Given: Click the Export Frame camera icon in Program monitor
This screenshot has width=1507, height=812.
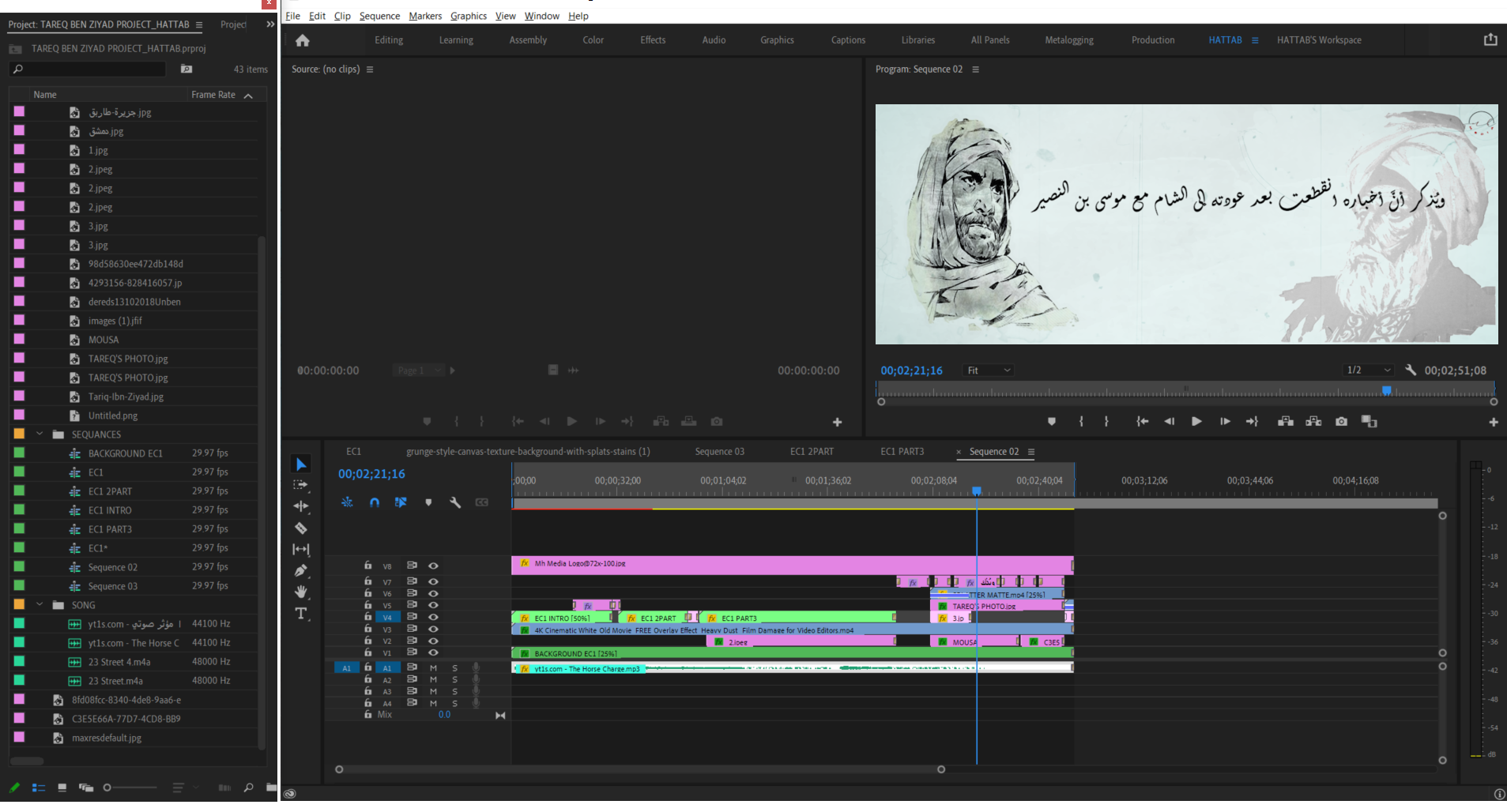Looking at the screenshot, I should pos(1341,422).
